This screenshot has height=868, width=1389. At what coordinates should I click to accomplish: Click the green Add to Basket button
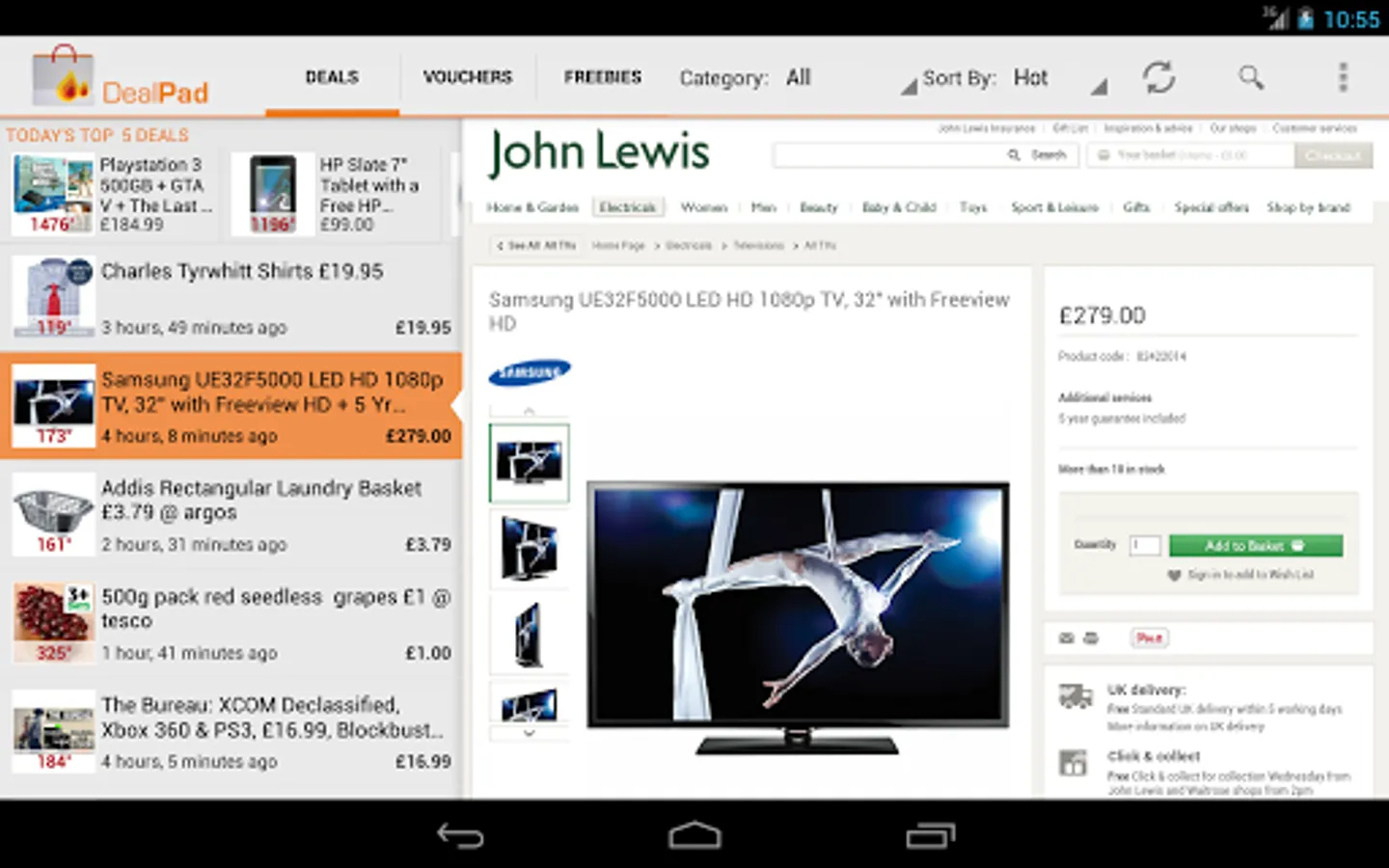(x=1255, y=546)
